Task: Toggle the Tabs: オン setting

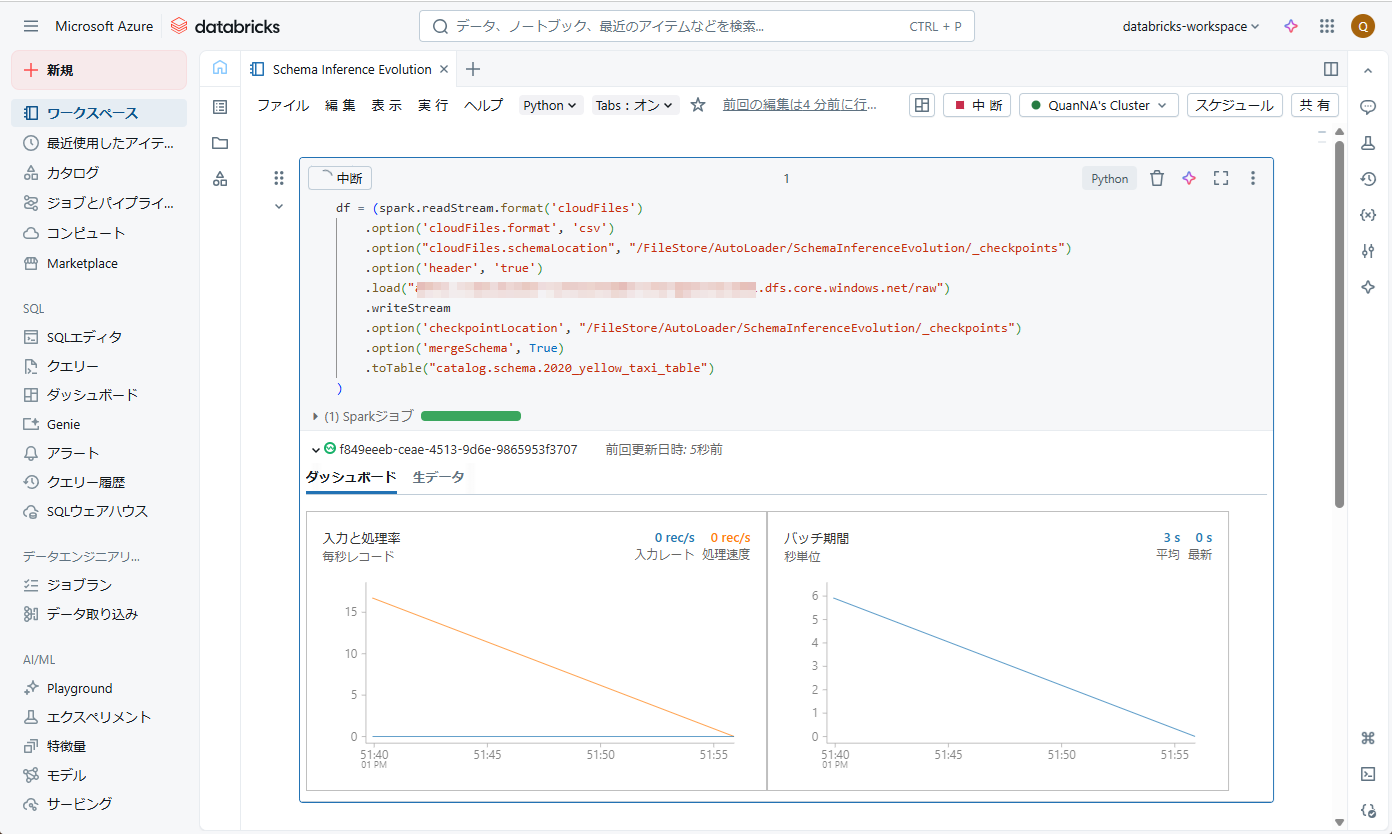Action: (x=636, y=105)
